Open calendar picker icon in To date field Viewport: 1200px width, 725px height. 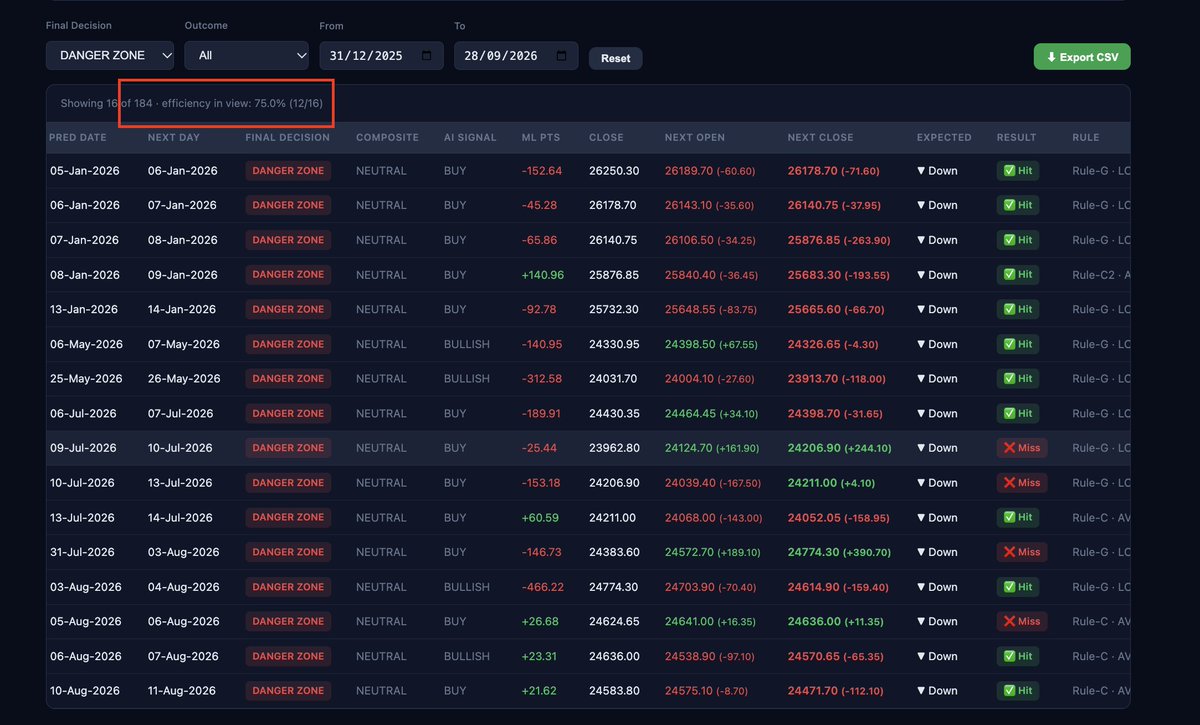tap(562, 56)
